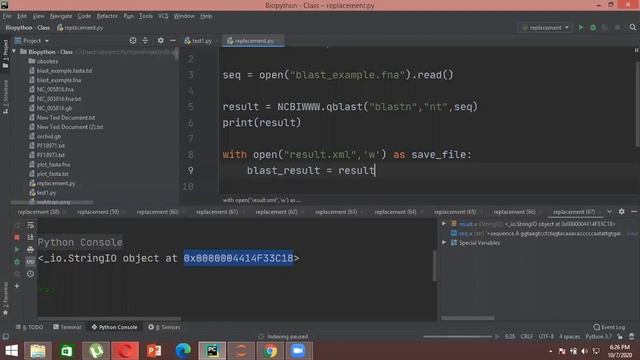This screenshot has height=360, width=640.
Task: Expand the result variable in variables pane
Action: point(444,224)
